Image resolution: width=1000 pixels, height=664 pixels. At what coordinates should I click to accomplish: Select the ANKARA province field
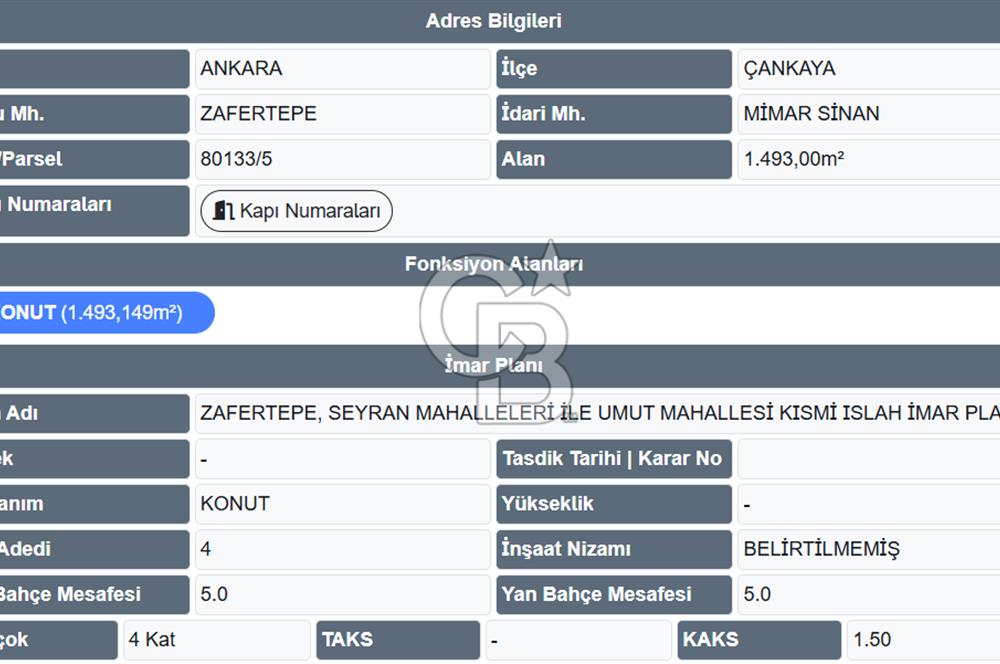click(342, 68)
